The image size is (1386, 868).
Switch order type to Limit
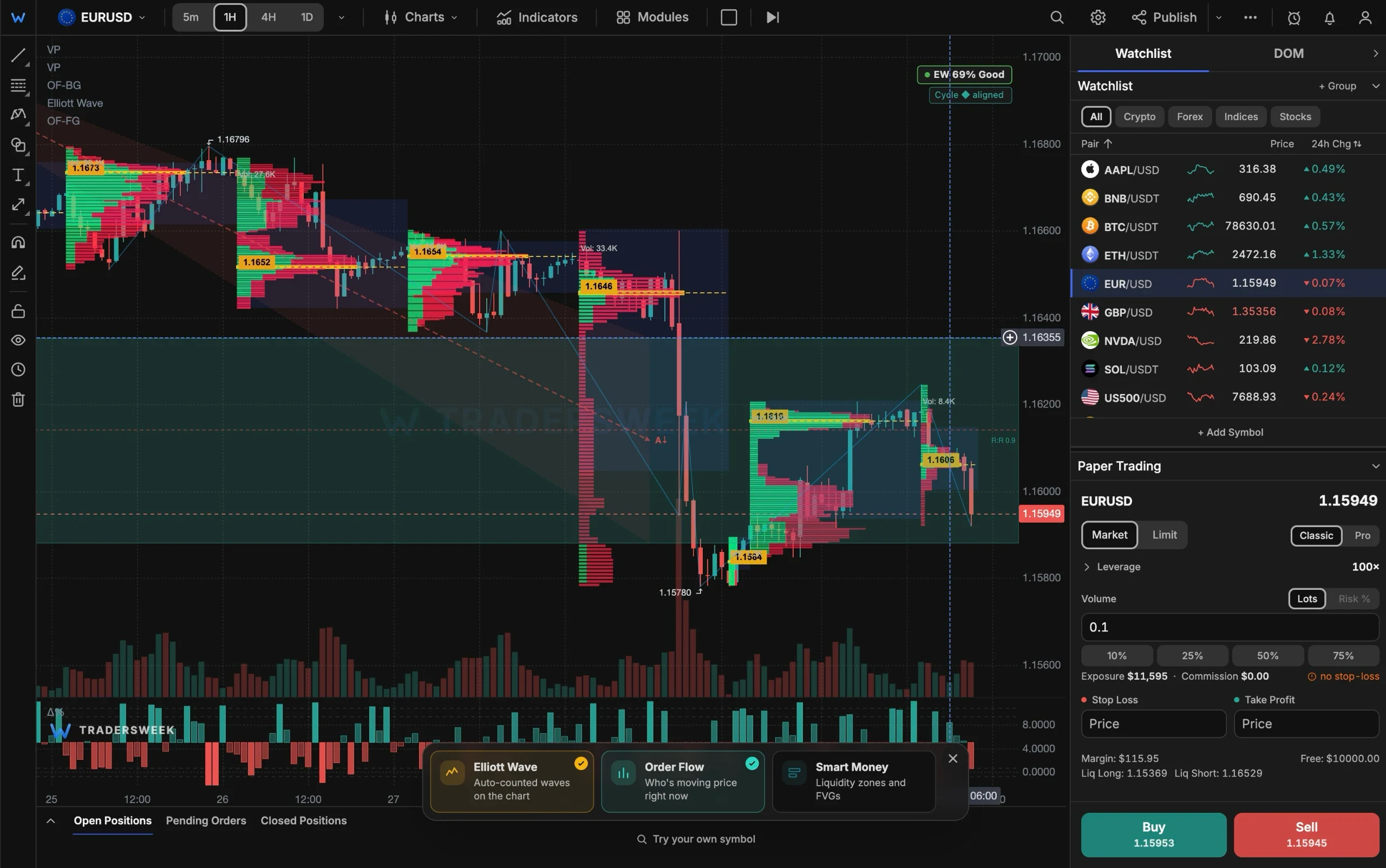[1163, 535]
